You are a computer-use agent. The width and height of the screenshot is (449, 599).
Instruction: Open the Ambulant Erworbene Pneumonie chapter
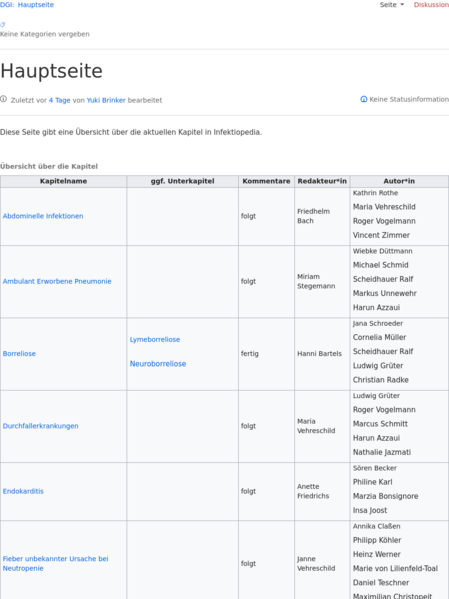[x=57, y=282]
